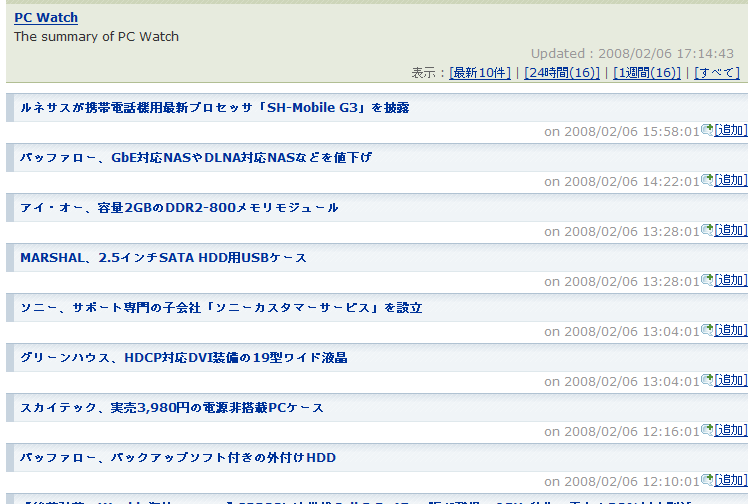The image size is (754, 504).
Task: Click add icon for Sony Customer Service entry
Action: click(x=707, y=329)
